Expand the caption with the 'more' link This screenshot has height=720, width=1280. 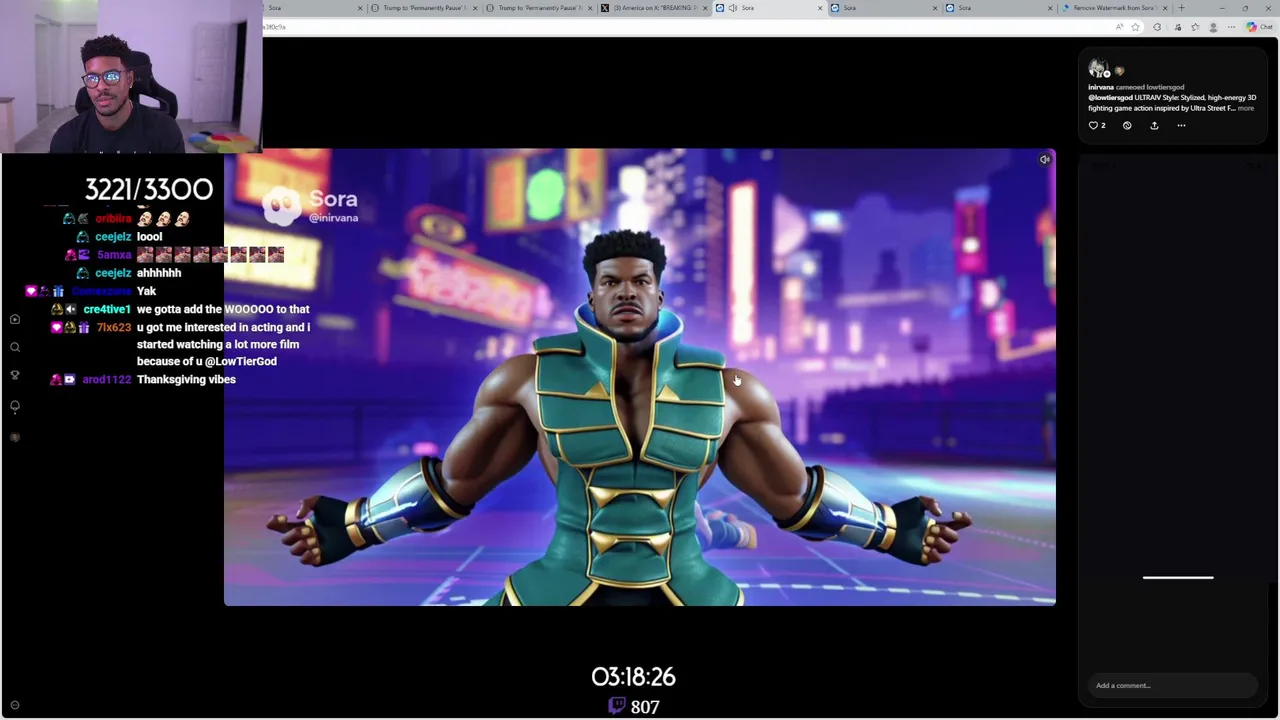tap(1245, 108)
